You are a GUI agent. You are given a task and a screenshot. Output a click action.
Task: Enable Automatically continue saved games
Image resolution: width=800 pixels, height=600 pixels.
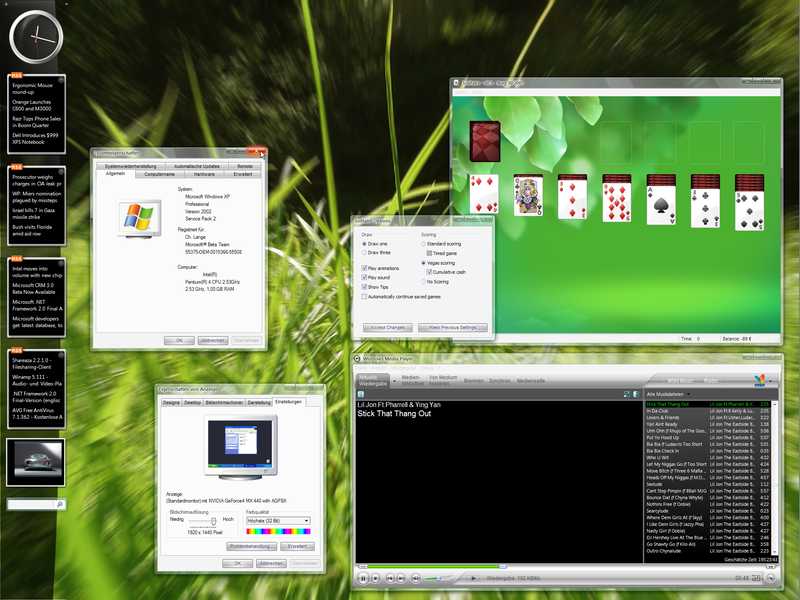364,296
